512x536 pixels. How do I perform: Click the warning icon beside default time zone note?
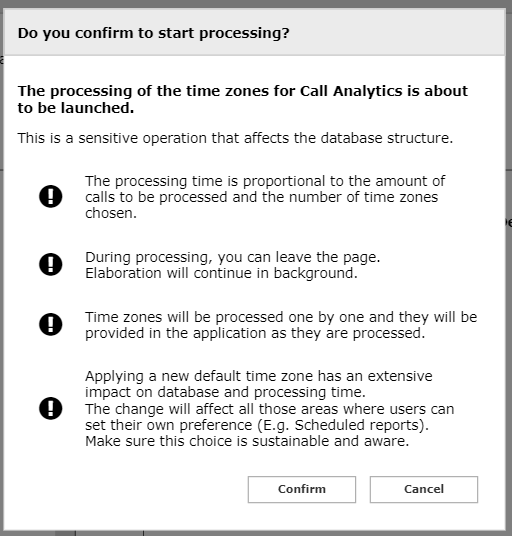pos(51,408)
